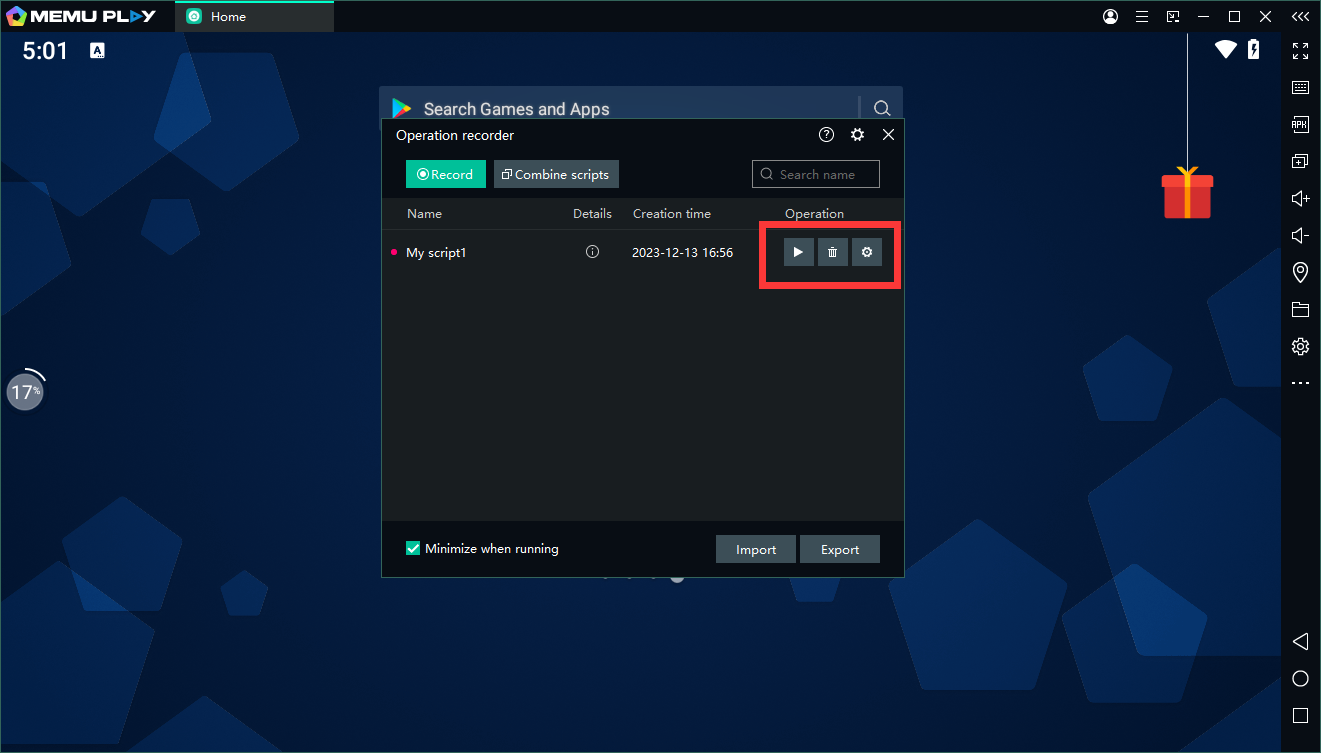The width and height of the screenshot is (1321, 753).
Task: Click Combine scripts button
Action: pos(556,174)
